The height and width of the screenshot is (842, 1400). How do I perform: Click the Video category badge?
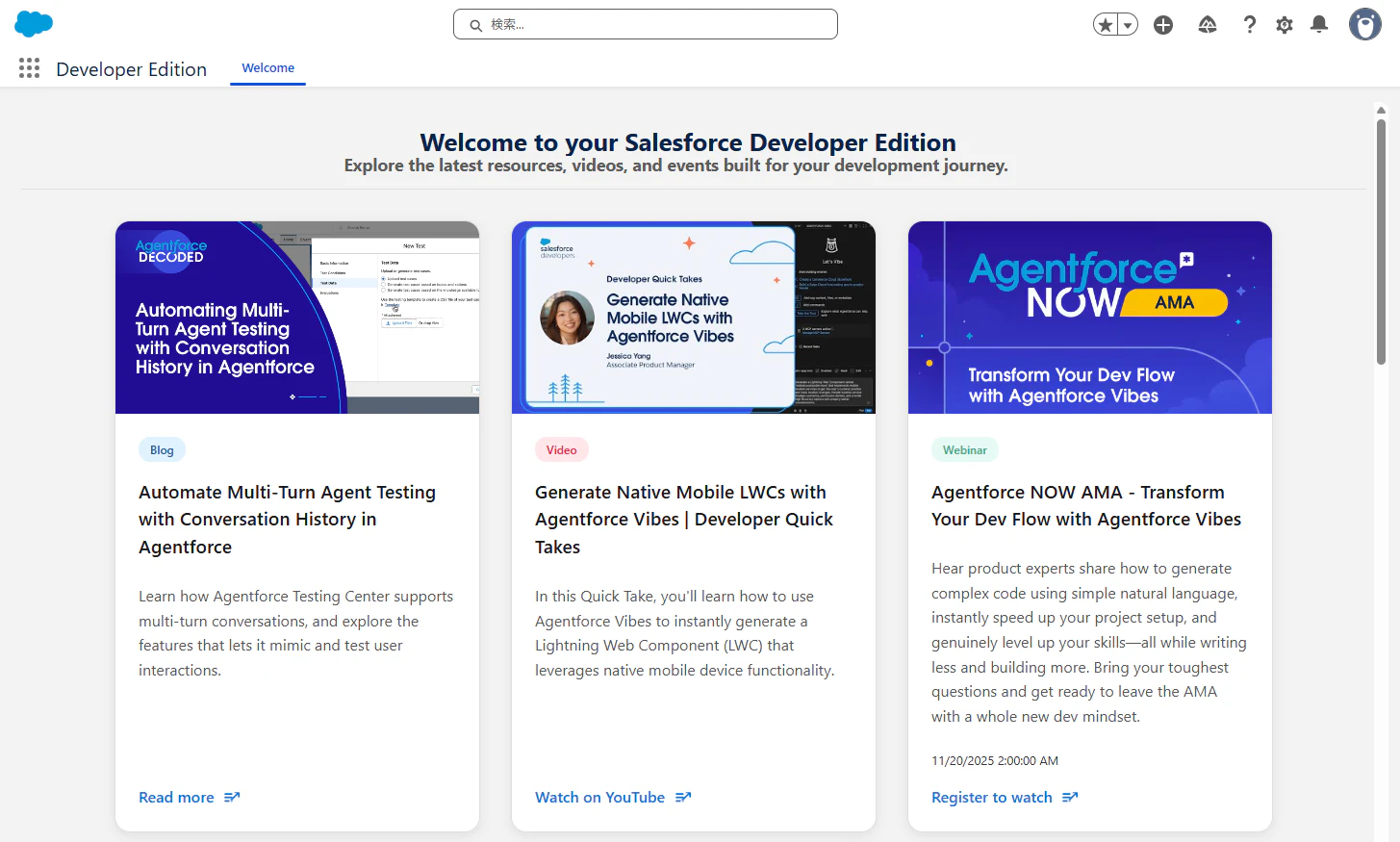tap(562, 450)
